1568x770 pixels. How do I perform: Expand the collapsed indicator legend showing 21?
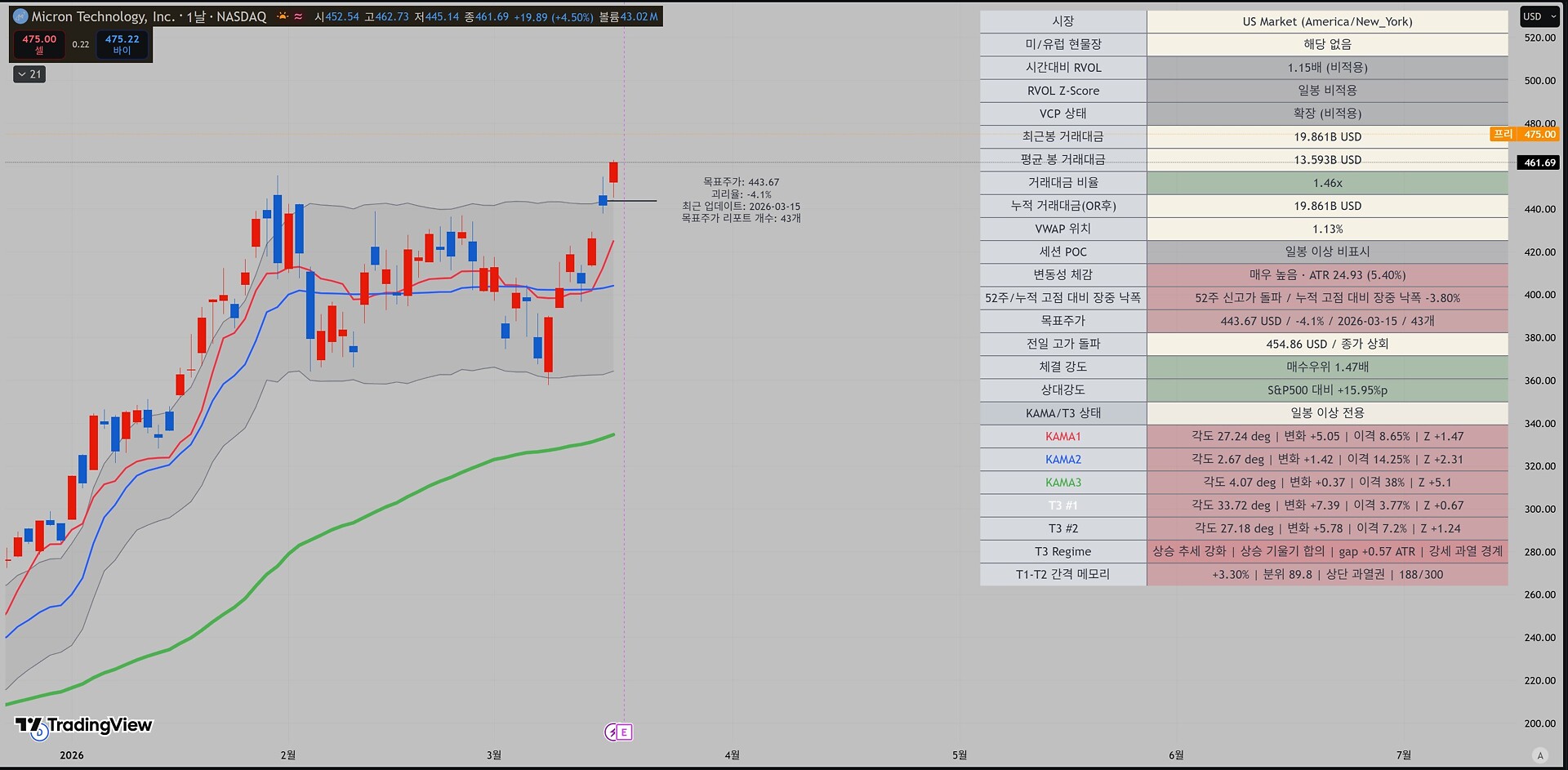click(30, 74)
